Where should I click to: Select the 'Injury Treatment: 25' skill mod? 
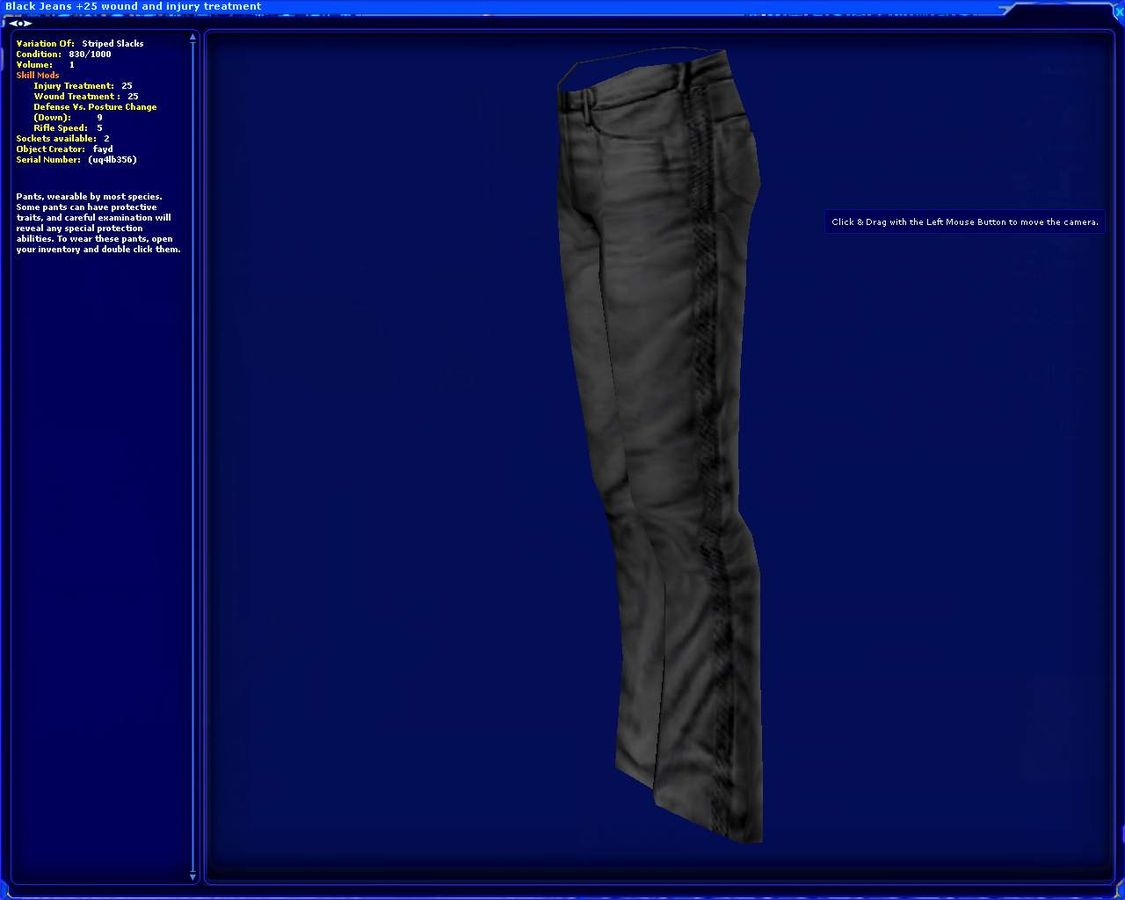82,86
